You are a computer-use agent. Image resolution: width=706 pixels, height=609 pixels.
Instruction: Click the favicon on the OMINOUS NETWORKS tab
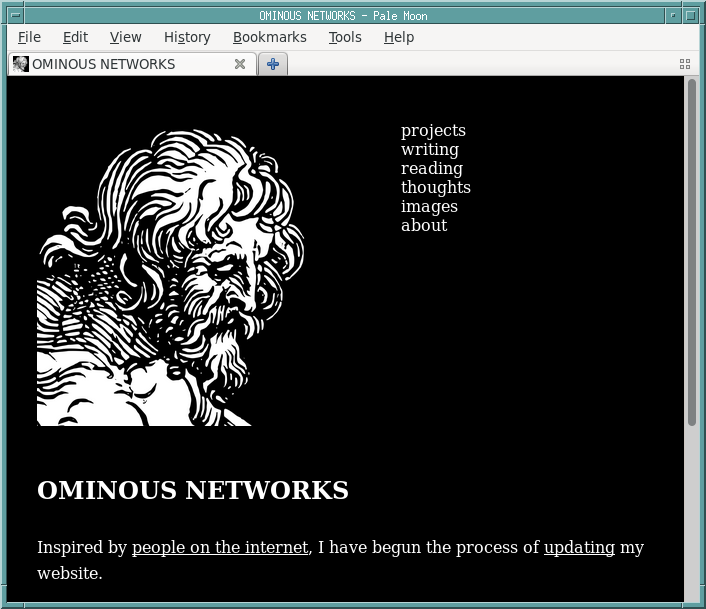20,64
